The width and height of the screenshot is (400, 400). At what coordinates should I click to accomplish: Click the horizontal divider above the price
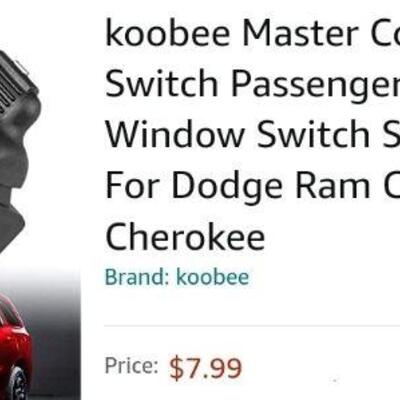(252, 325)
